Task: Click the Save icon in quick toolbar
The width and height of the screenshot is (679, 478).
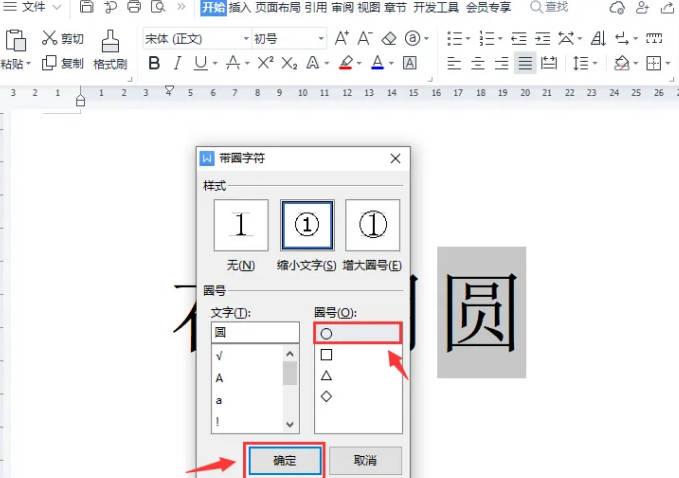Action: tap(87, 6)
